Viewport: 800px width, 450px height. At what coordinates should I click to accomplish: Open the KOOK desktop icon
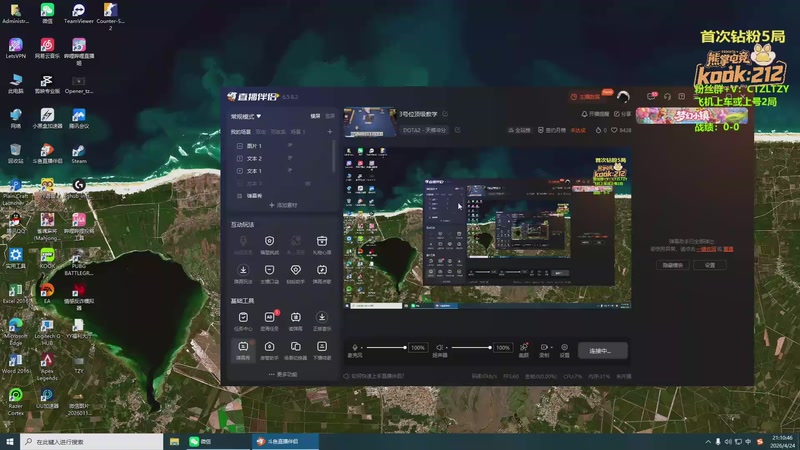pos(47,258)
